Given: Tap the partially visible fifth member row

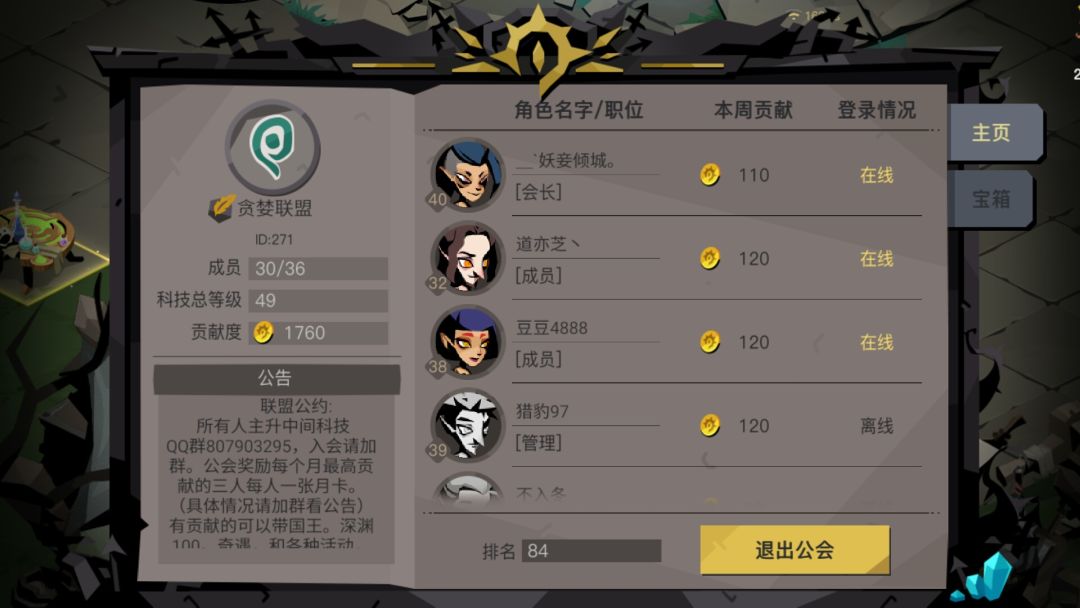Looking at the screenshot, I should point(676,491).
